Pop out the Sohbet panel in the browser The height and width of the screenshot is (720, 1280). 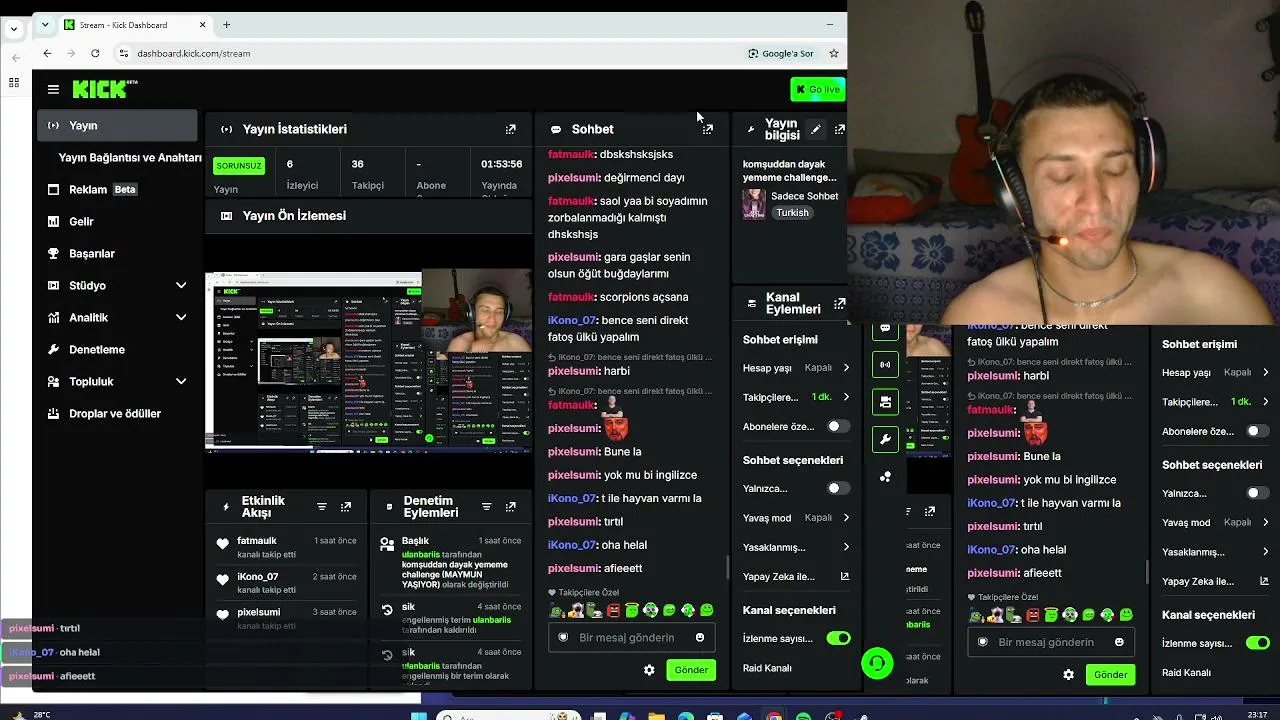[x=707, y=129]
